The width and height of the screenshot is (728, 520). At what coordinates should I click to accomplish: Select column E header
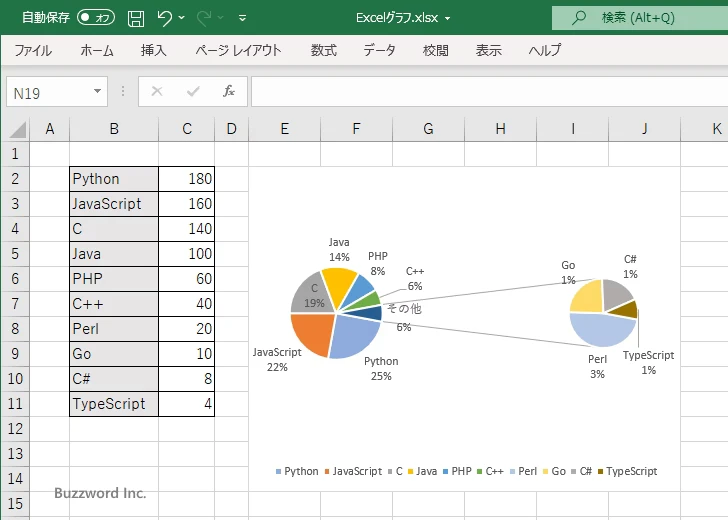pos(285,129)
